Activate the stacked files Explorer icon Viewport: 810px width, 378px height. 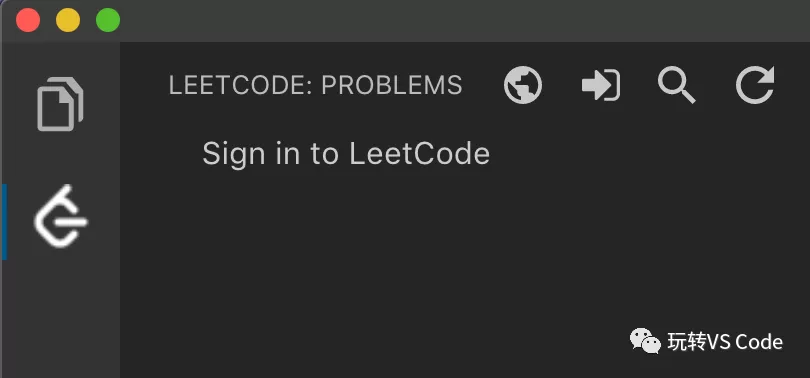pyautogui.click(x=60, y=104)
